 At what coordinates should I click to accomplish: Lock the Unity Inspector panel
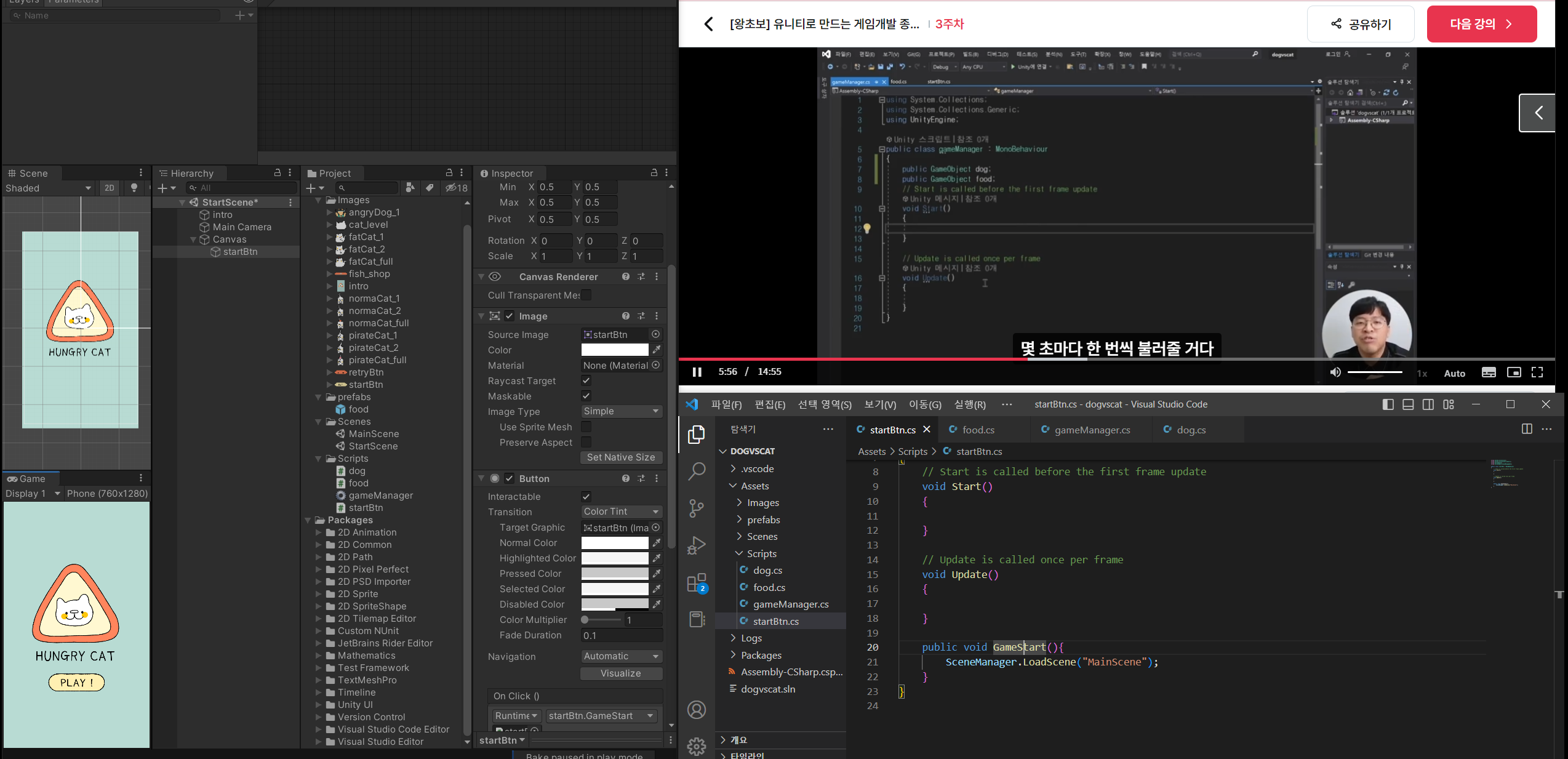[654, 173]
